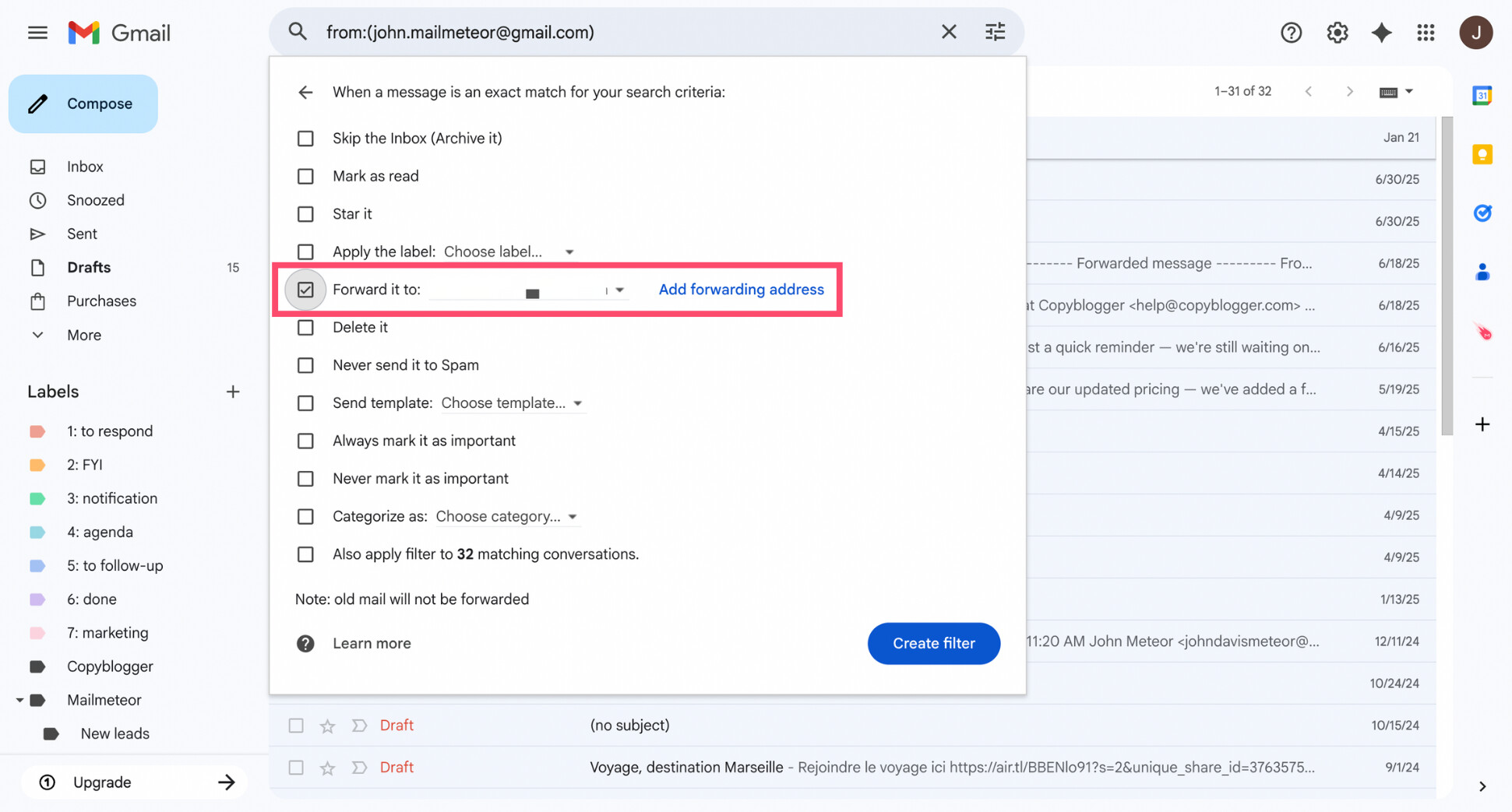Clear the search query with the X
1512x812 pixels.
pyautogui.click(x=949, y=31)
